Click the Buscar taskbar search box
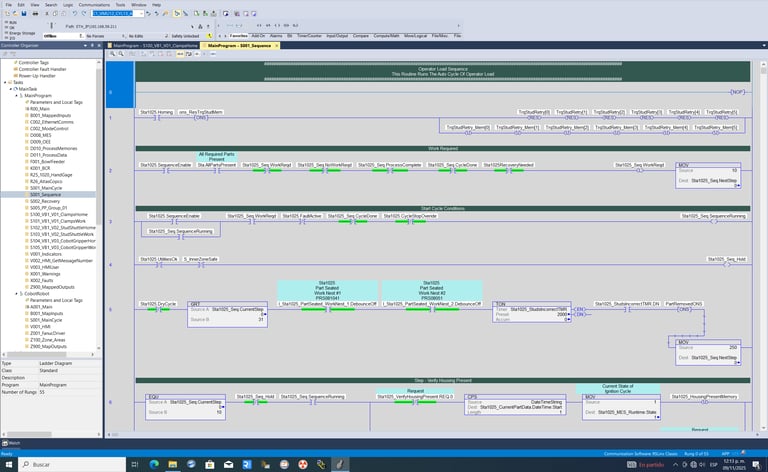This screenshot has width=768, height=472. [72, 464]
